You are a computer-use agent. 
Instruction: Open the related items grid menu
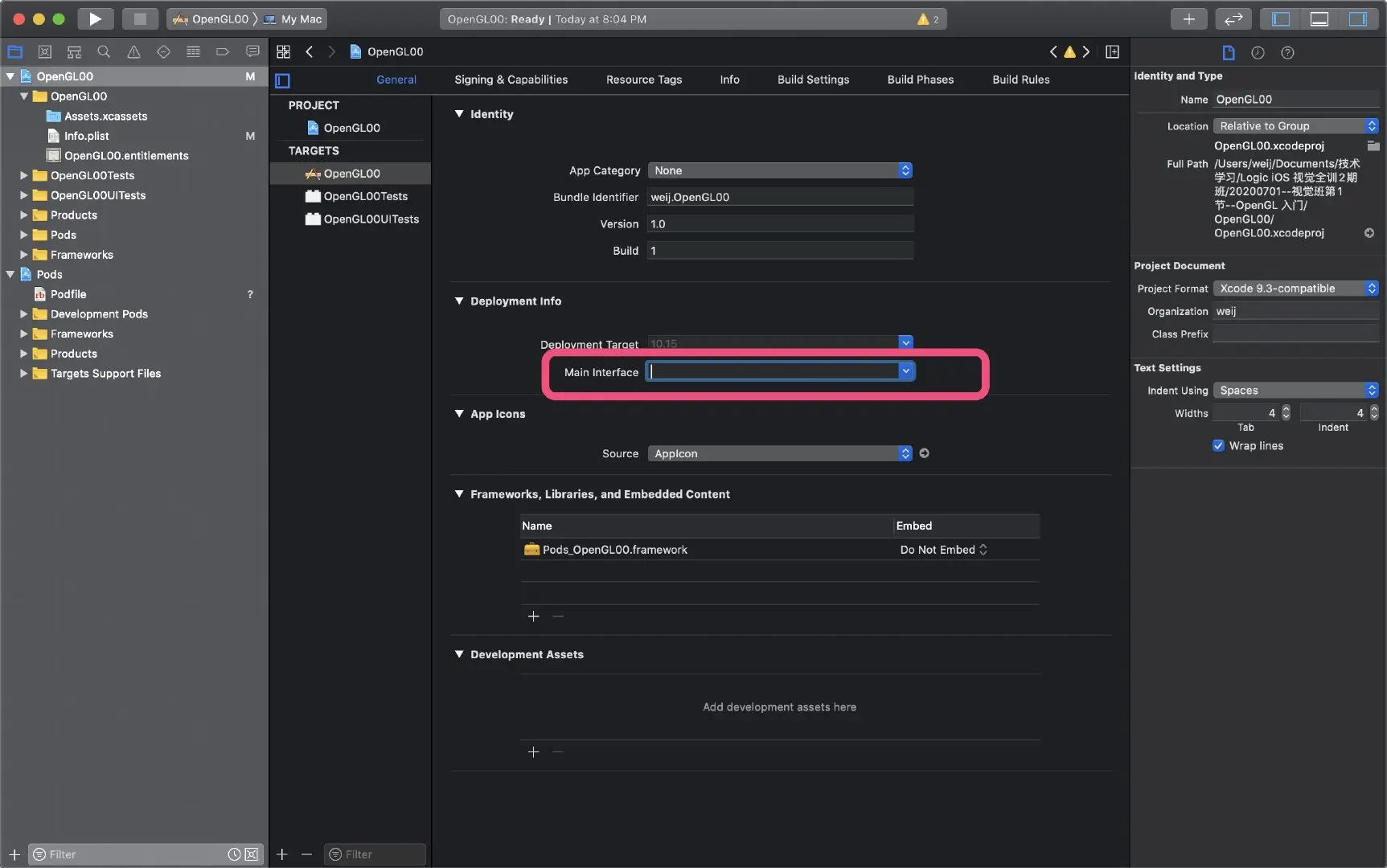pyautogui.click(x=283, y=51)
